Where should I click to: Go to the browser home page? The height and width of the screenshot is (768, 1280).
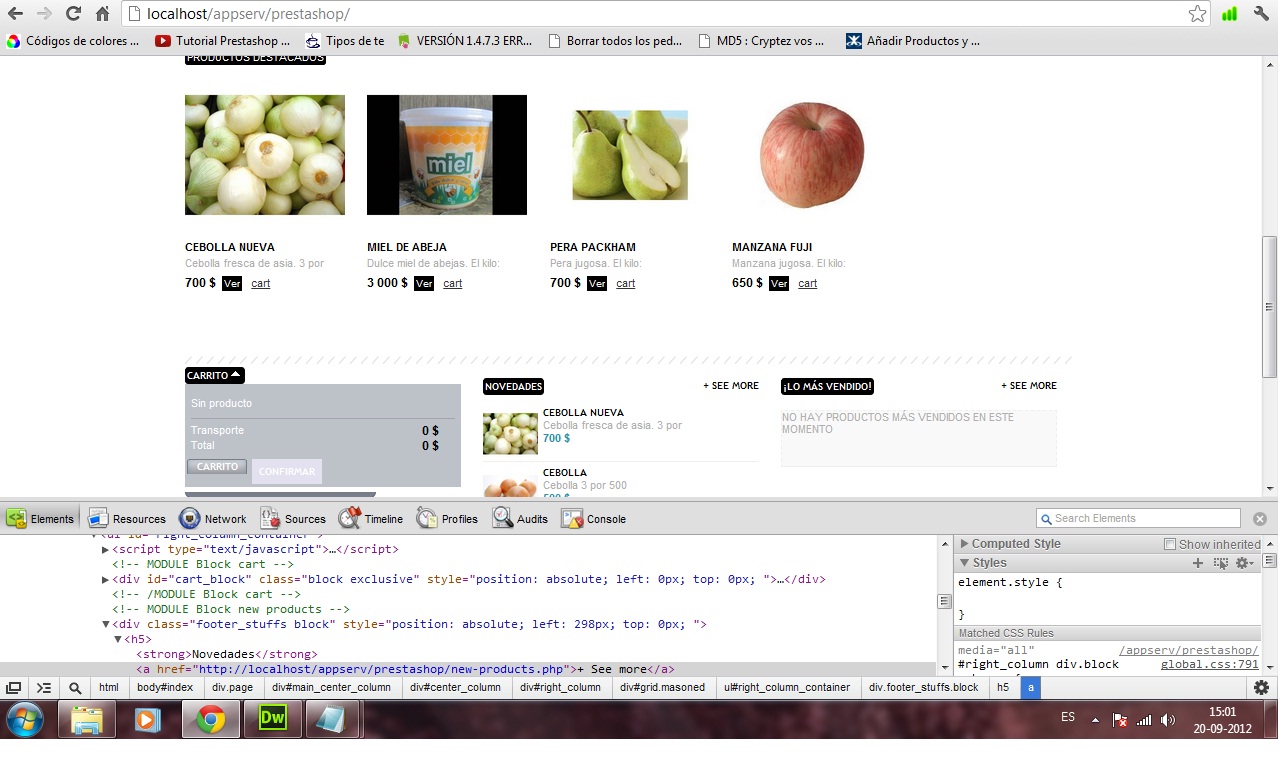point(102,14)
